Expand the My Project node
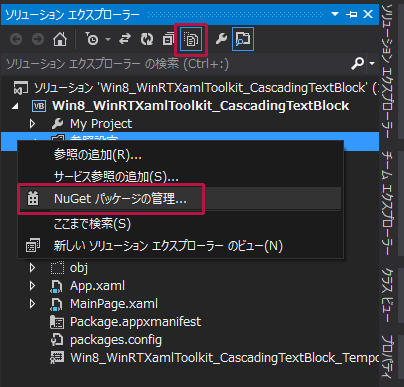The height and width of the screenshot is (387, 404). (x=32, y=124)
